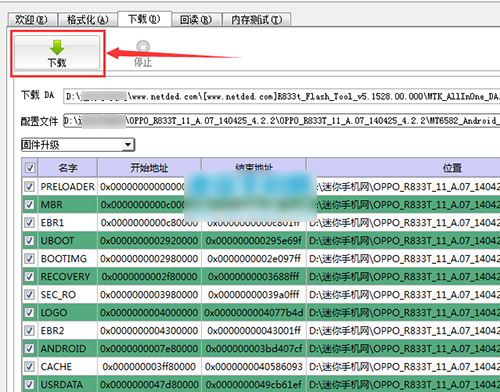This screenshot has width=500, height=392.
Task: Select the PRELOADER name cell
Action: (x=68, y=187)
